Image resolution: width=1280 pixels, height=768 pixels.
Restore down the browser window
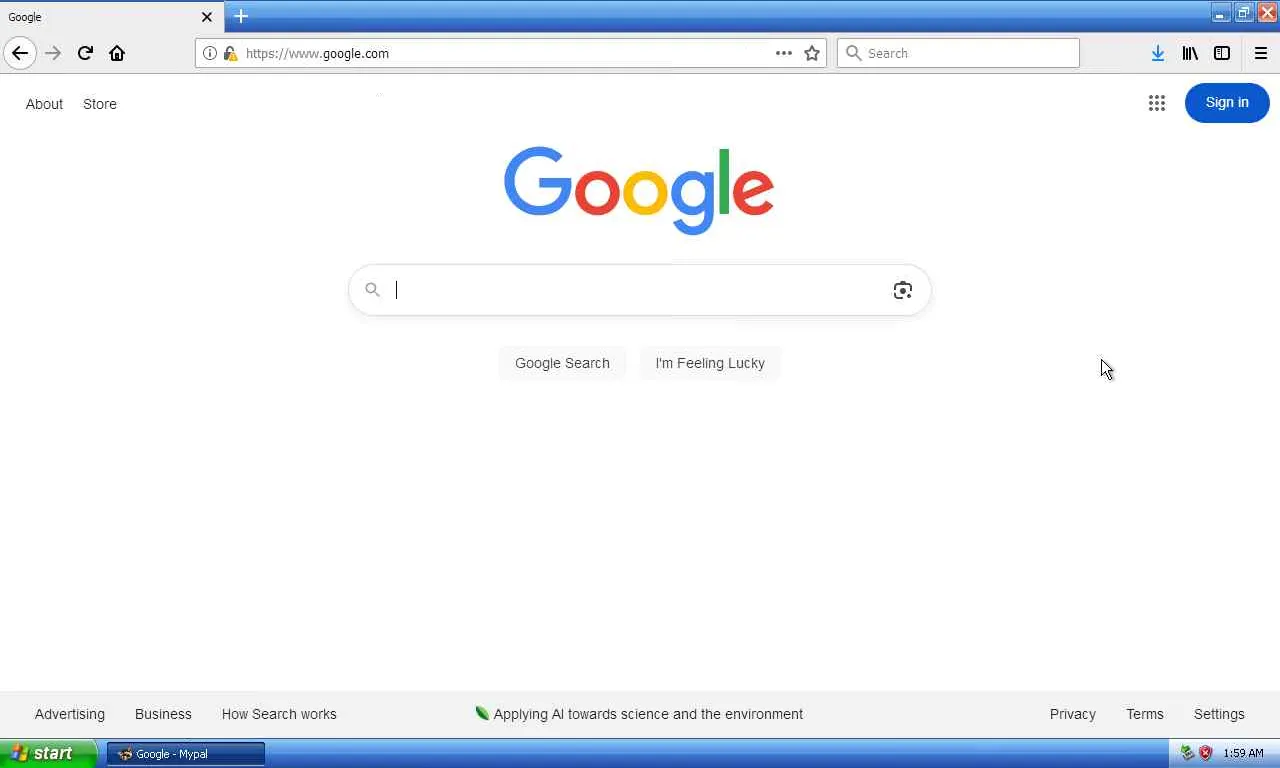[x=1244, y=13]
